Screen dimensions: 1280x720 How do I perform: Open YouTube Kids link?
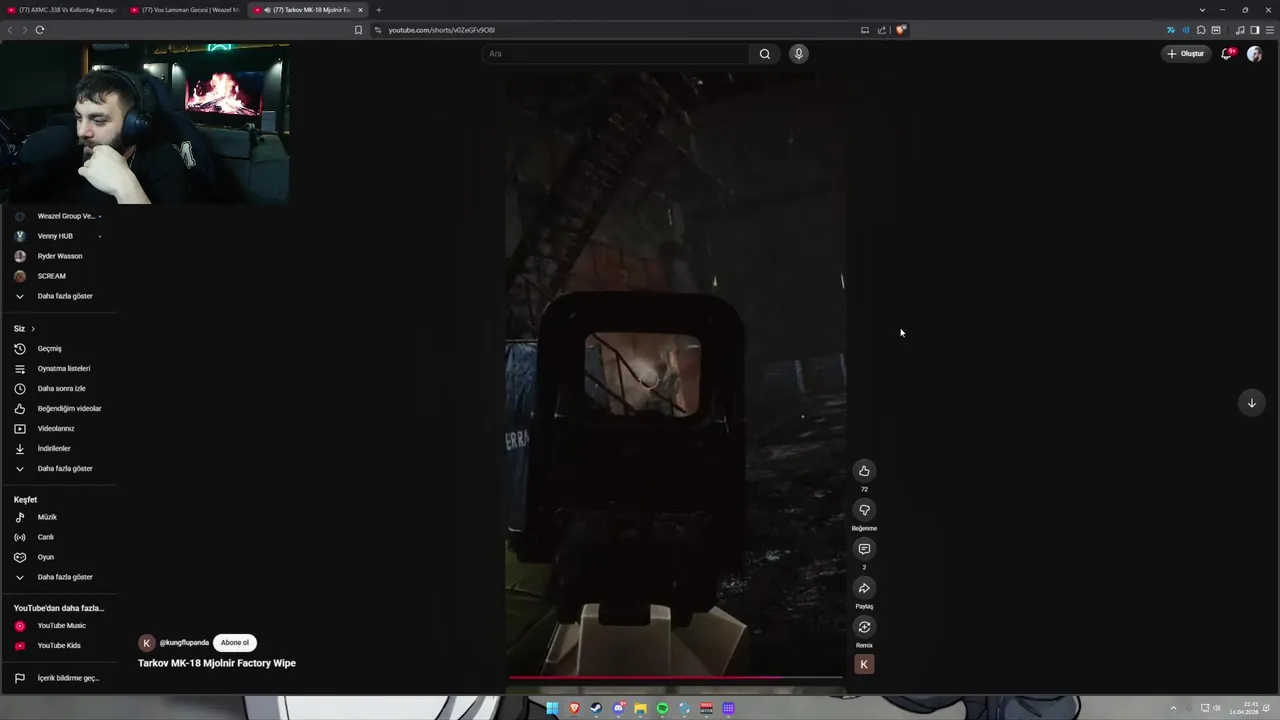60,646
